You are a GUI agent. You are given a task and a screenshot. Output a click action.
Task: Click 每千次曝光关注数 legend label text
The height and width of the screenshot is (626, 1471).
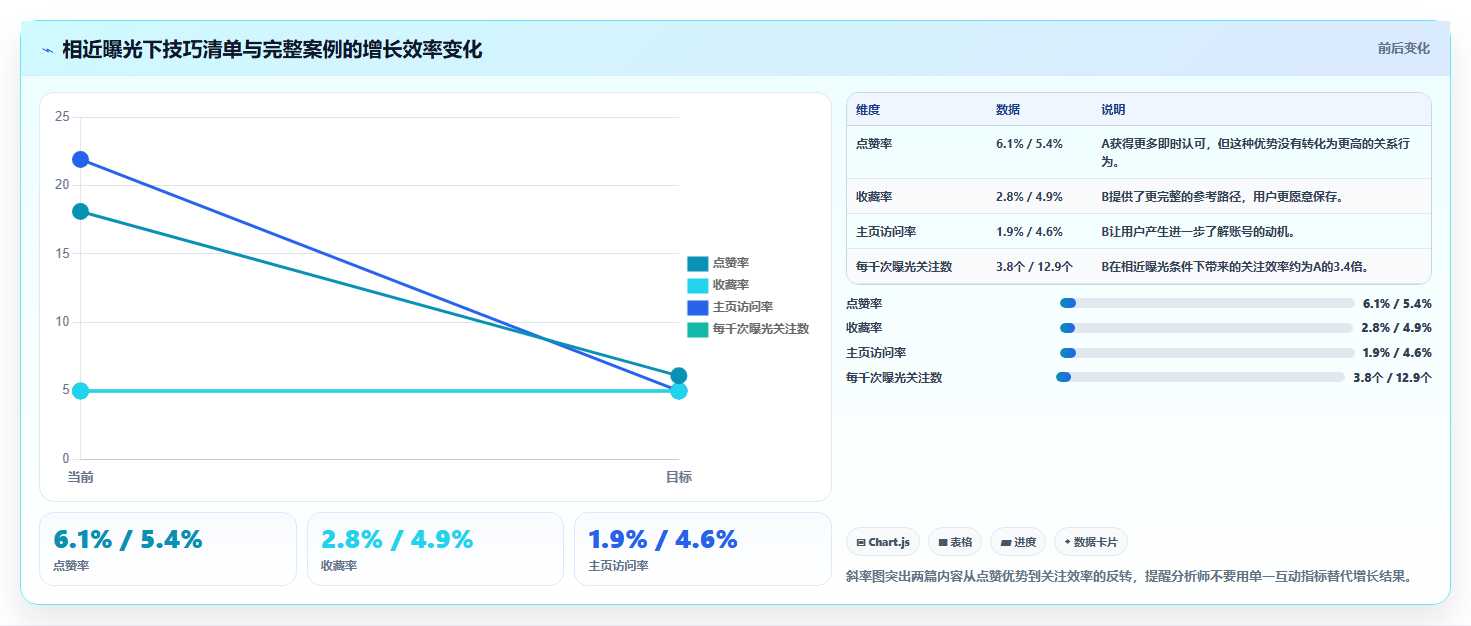pos(761,329)
